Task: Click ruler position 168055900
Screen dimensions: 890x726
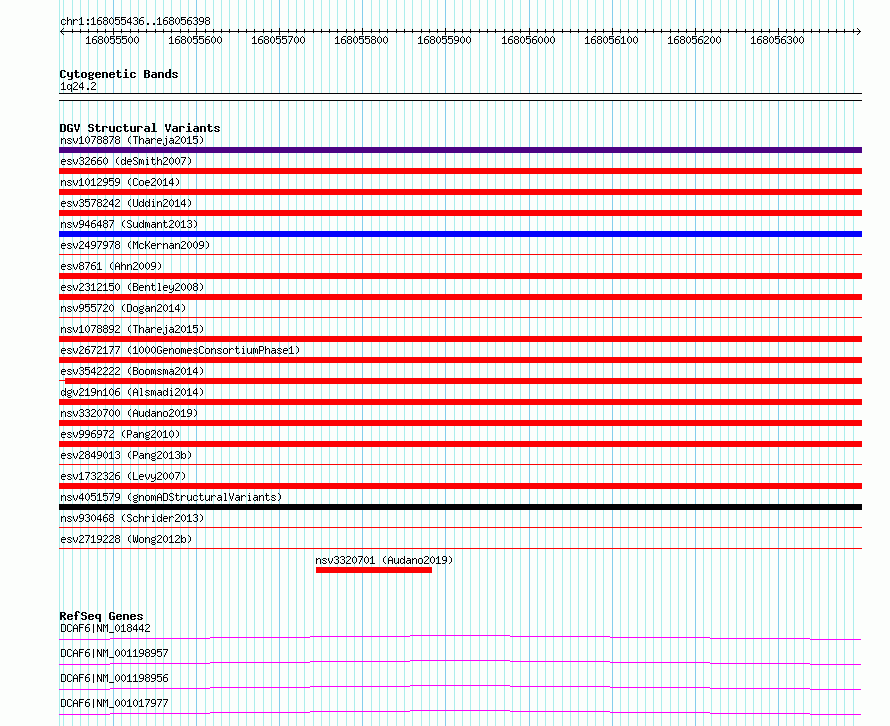Action: point(444,40)
